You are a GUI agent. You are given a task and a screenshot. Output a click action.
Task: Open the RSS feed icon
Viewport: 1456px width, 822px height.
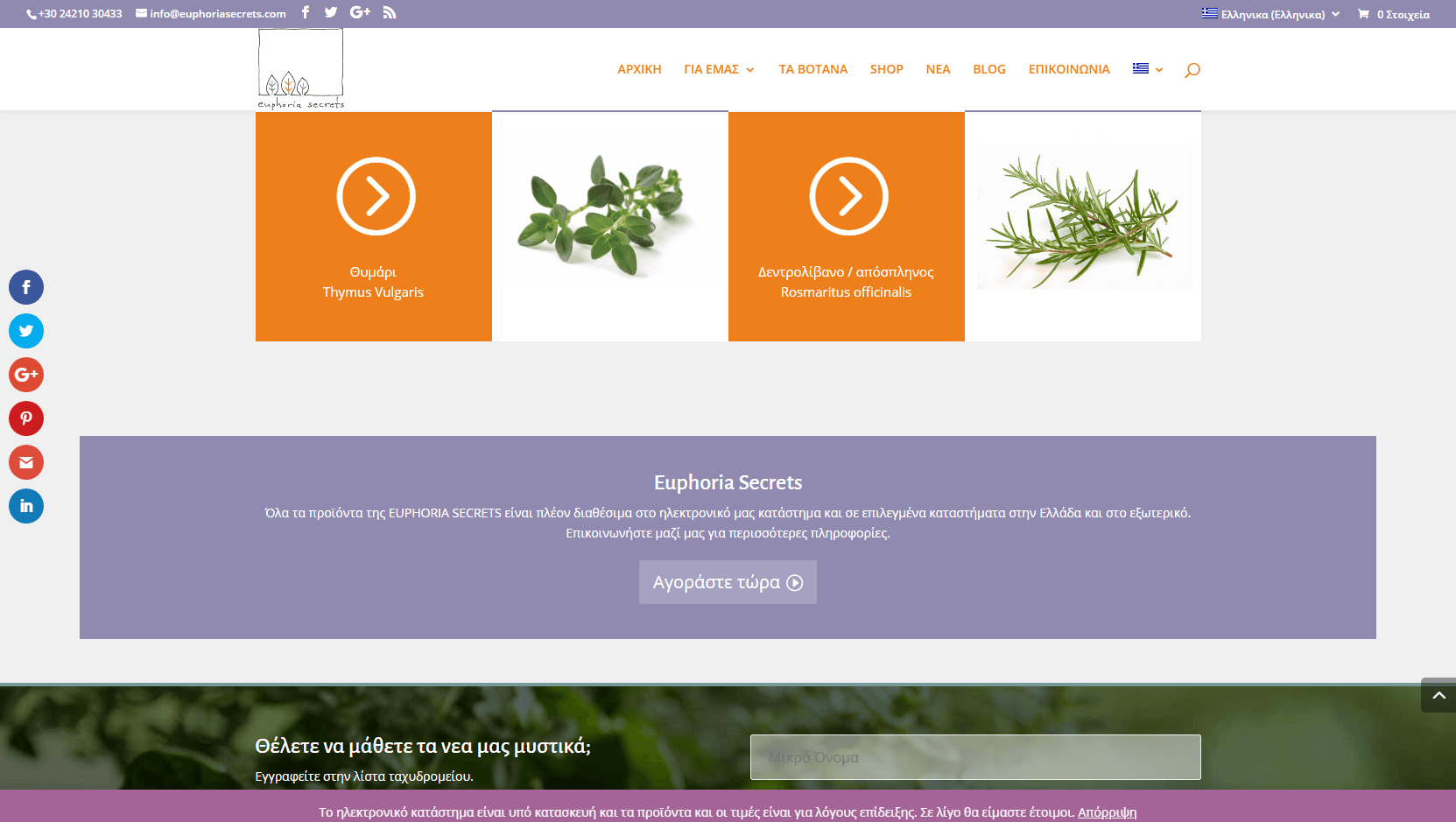(390, 12)
